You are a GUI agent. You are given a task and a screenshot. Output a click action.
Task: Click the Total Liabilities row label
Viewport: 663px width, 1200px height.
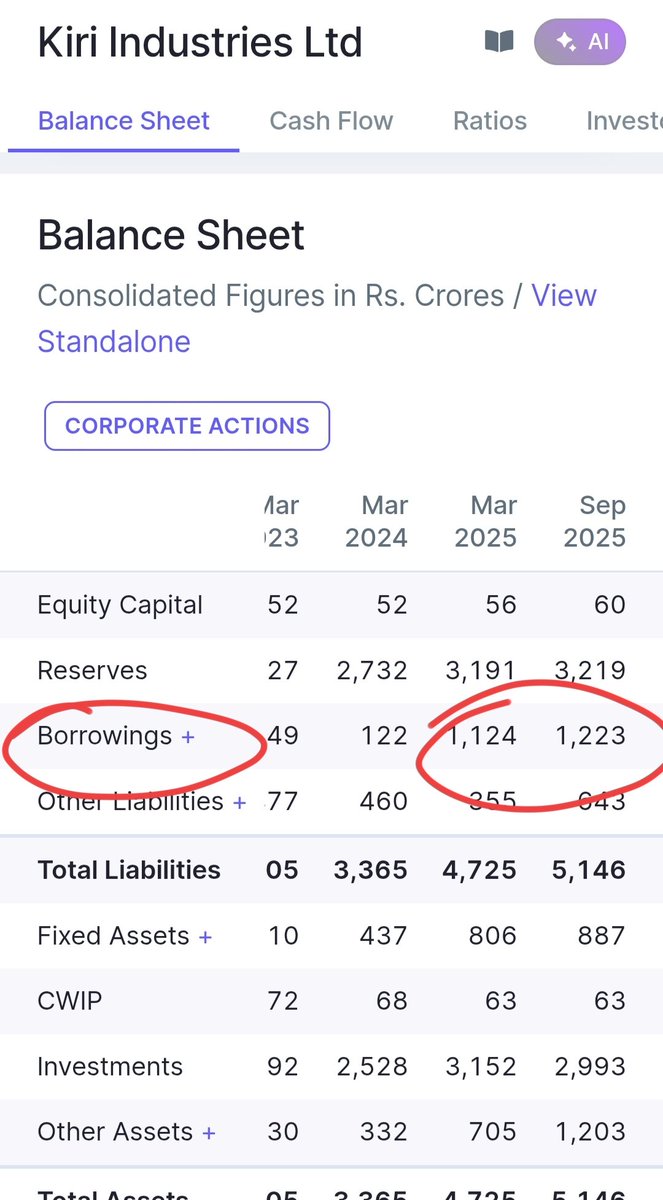click(x=129, y=870)
